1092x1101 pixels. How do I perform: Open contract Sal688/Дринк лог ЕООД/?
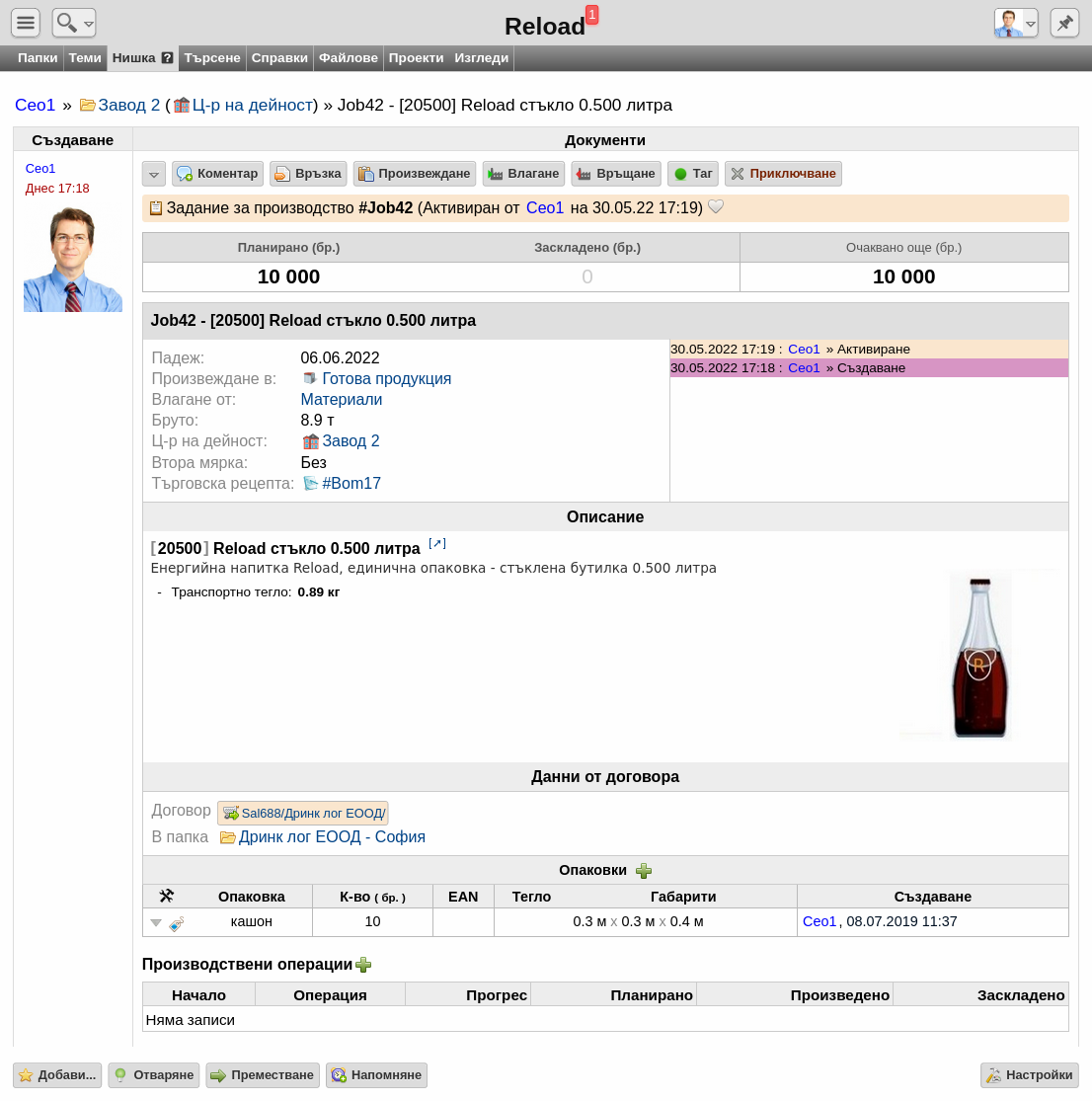pyautogui.click(x=303, y=813)
